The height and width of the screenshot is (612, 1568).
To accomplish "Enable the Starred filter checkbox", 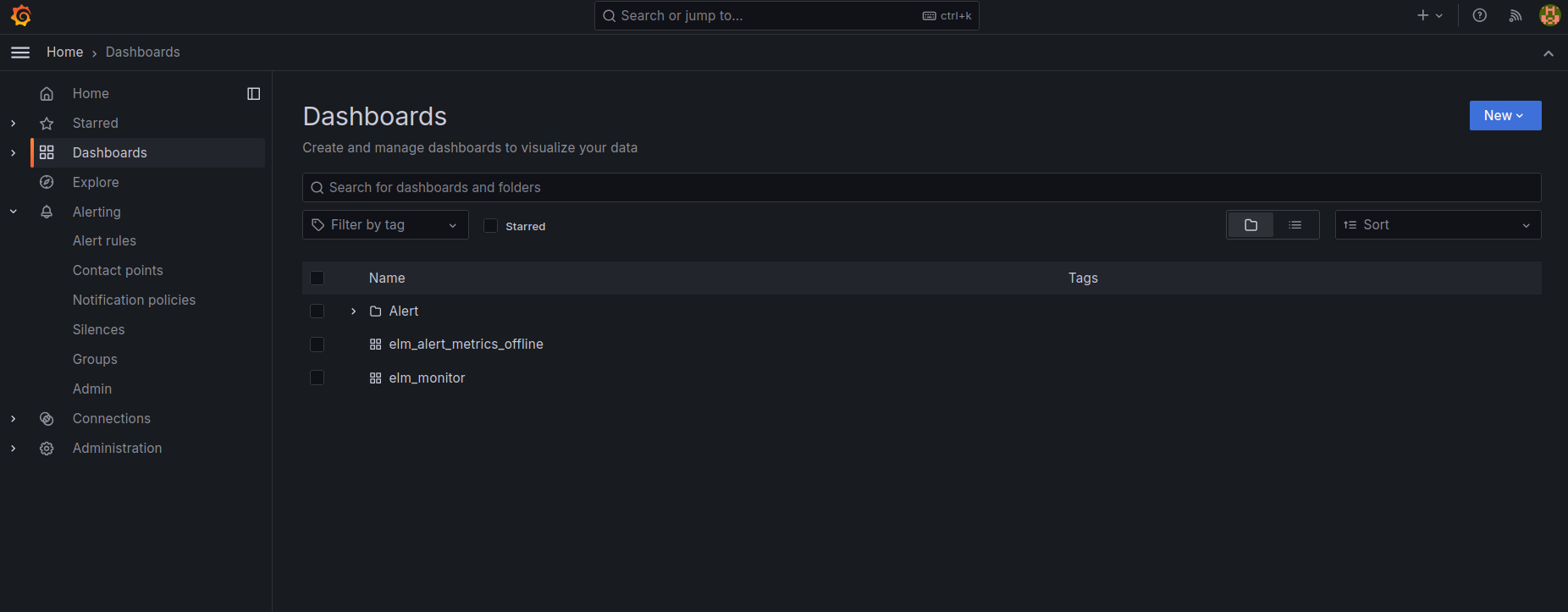I will 490,225.
